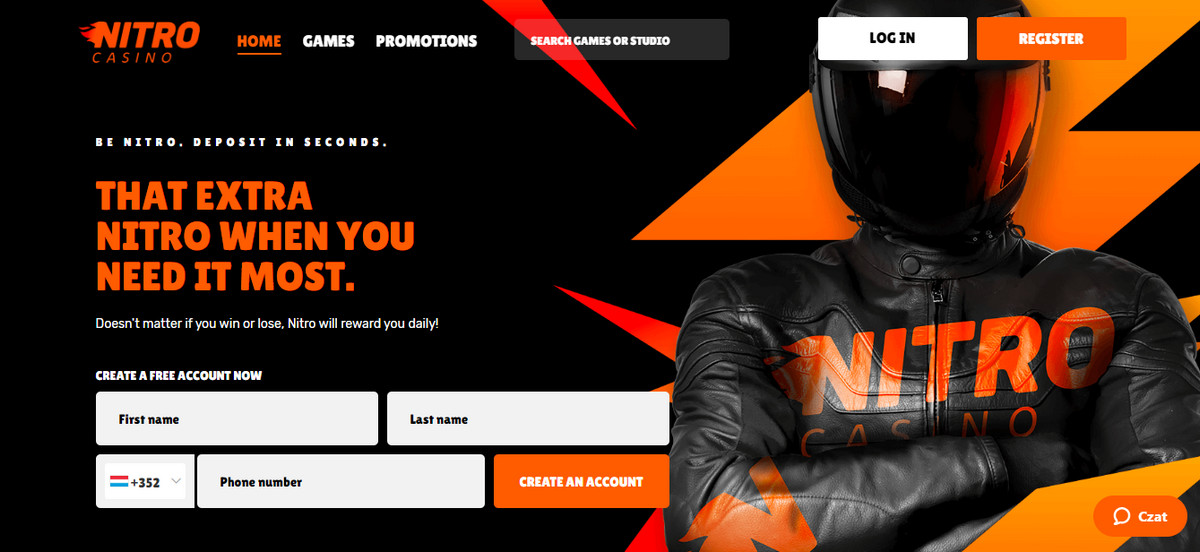Viewport: 1200px width, 552px height.
Task: Select the Last name input field
Action: [528, 418]
